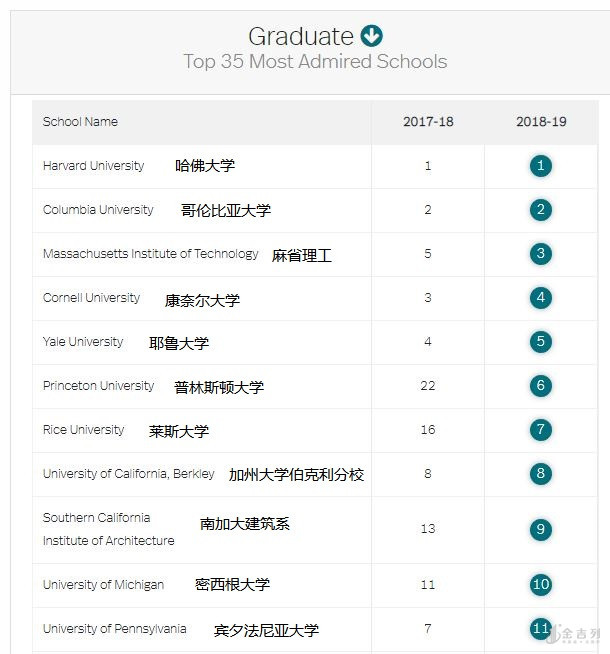
Task: Select Harvard University text
Action: pyautogui.click(x=93, y=166)
